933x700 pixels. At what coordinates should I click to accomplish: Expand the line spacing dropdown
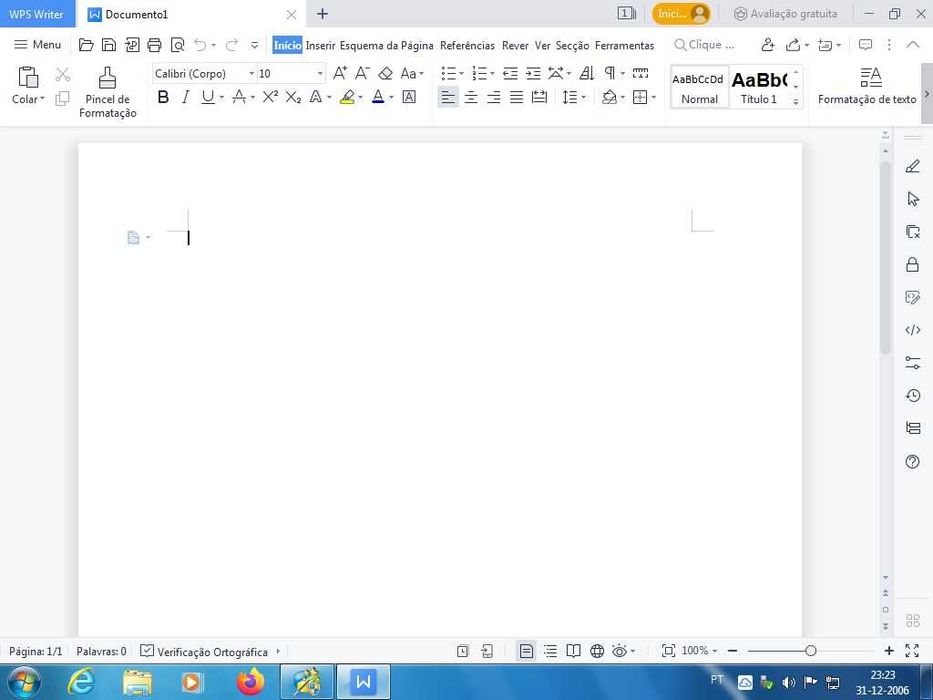(x=582, y=97)
